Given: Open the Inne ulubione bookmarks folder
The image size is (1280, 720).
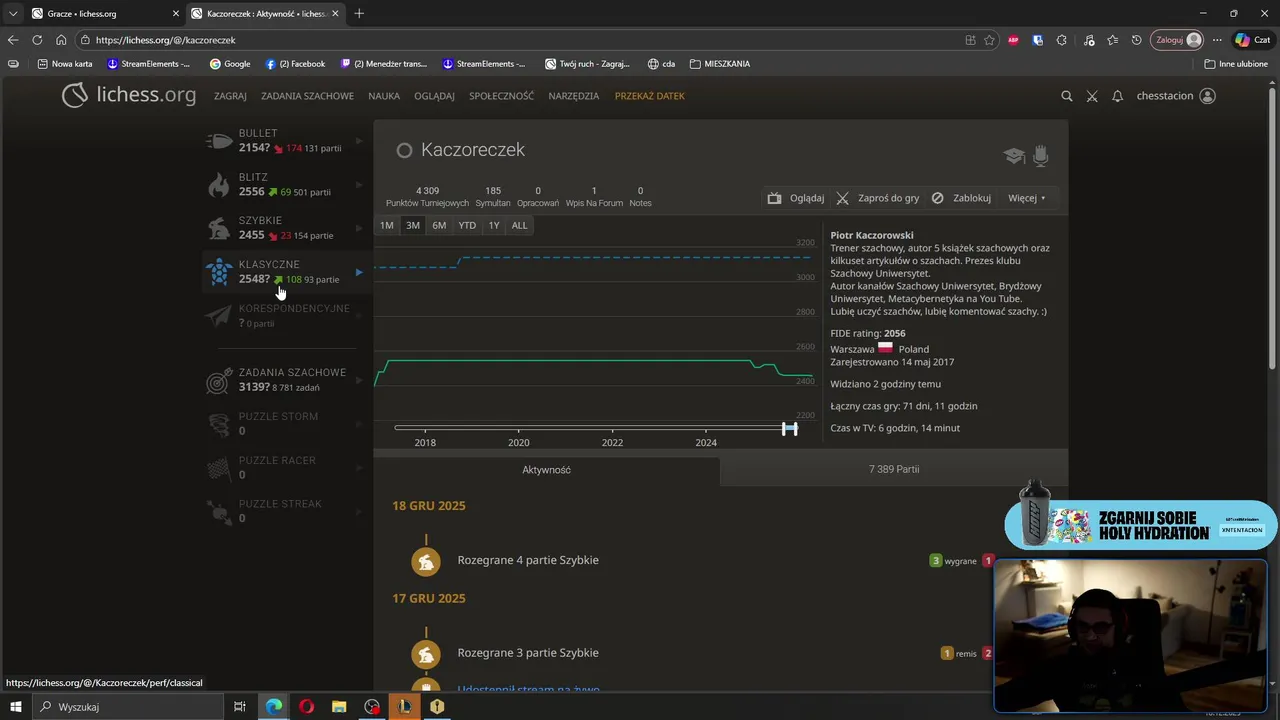Looking at the screenshot, I should coord(1236,64).
